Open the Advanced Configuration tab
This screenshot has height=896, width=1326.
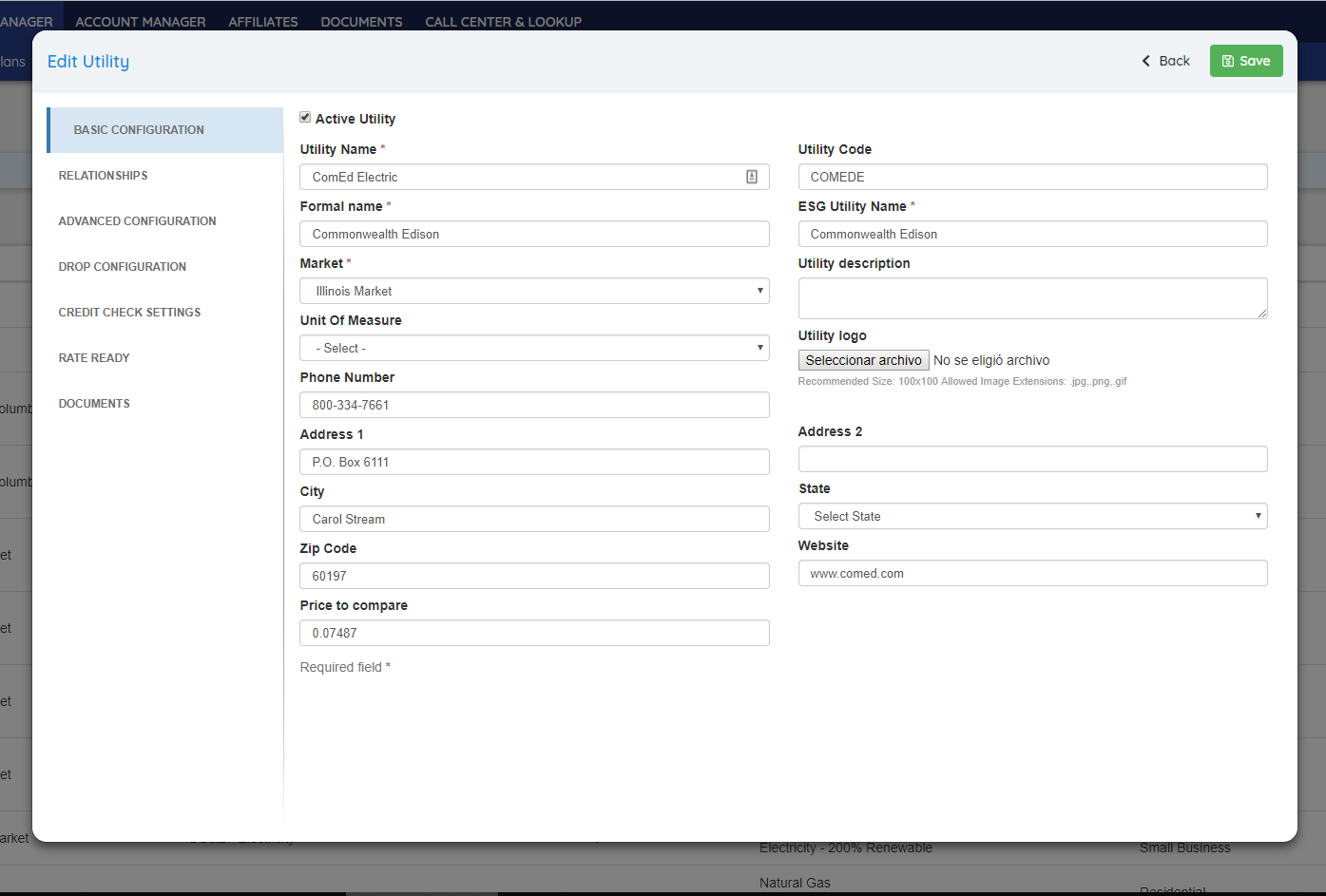165,221
